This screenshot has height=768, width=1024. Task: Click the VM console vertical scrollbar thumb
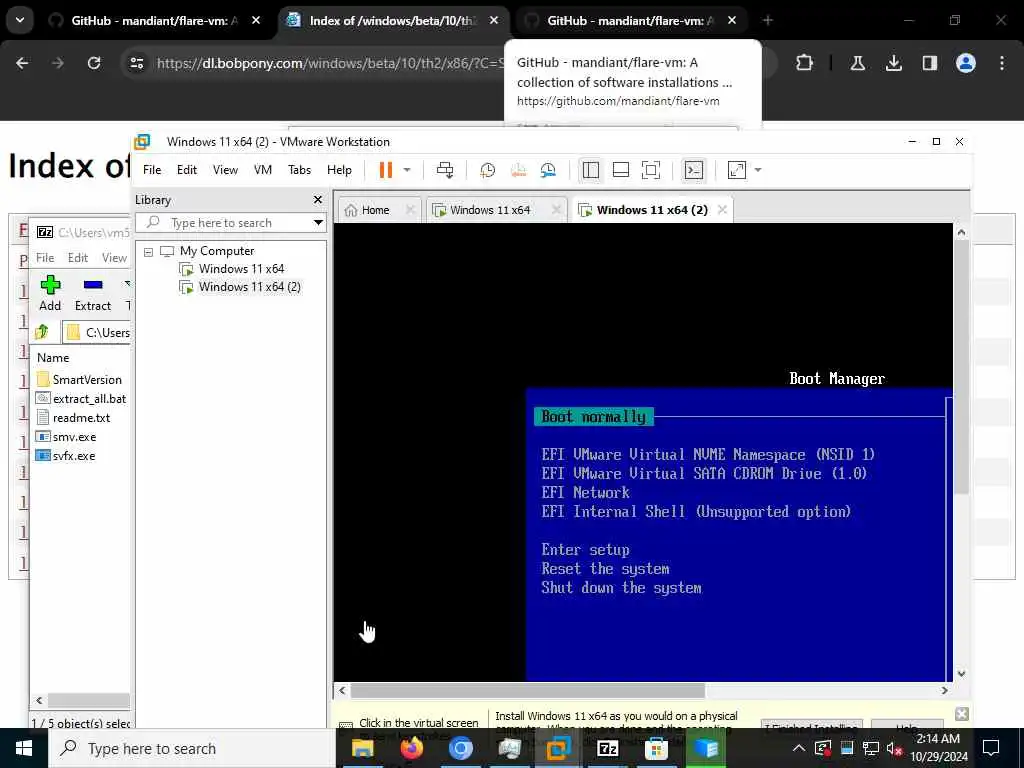point(961,367)
